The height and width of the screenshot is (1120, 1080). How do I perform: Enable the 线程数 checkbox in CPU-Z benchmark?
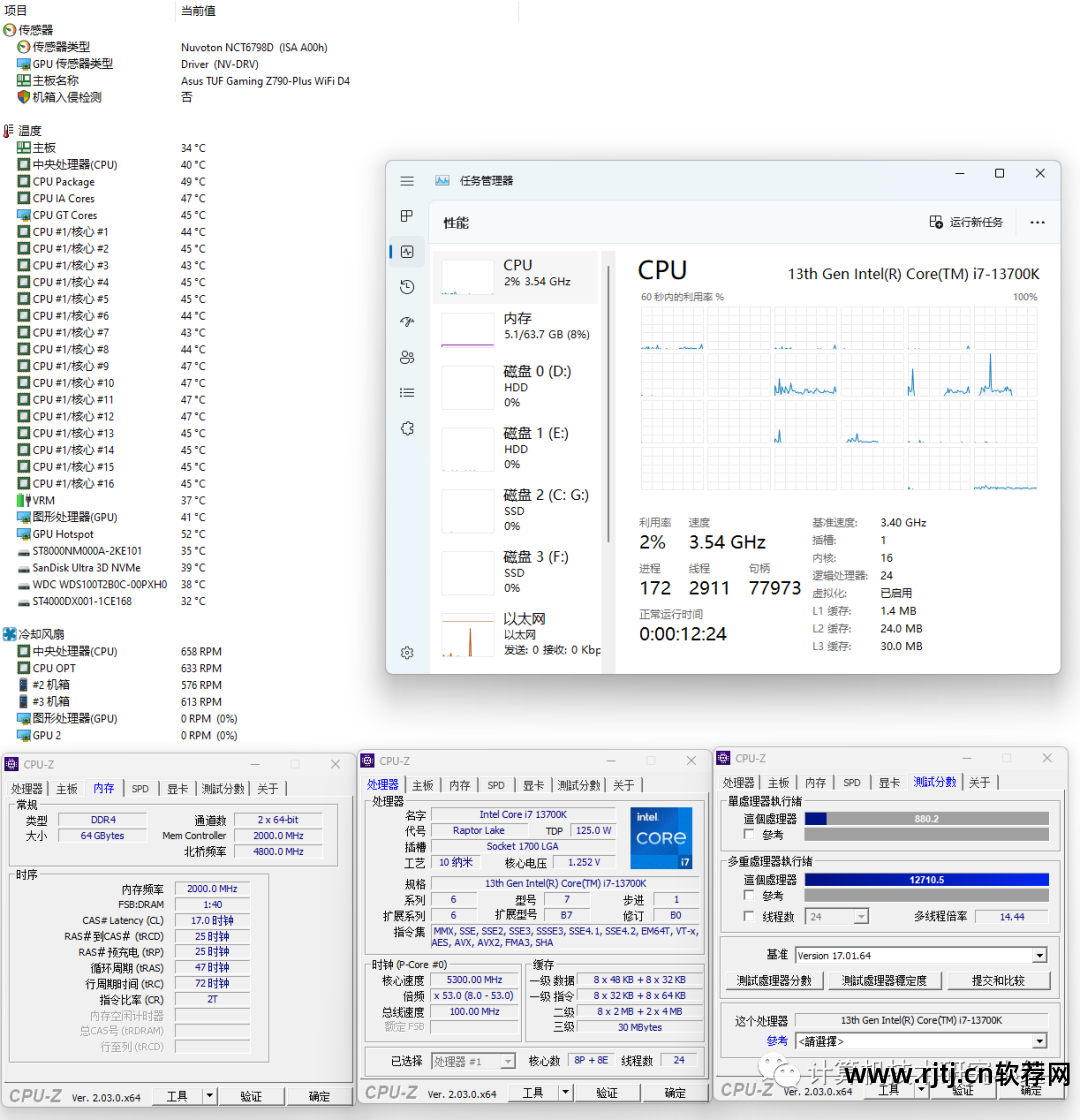coord(749,916)
